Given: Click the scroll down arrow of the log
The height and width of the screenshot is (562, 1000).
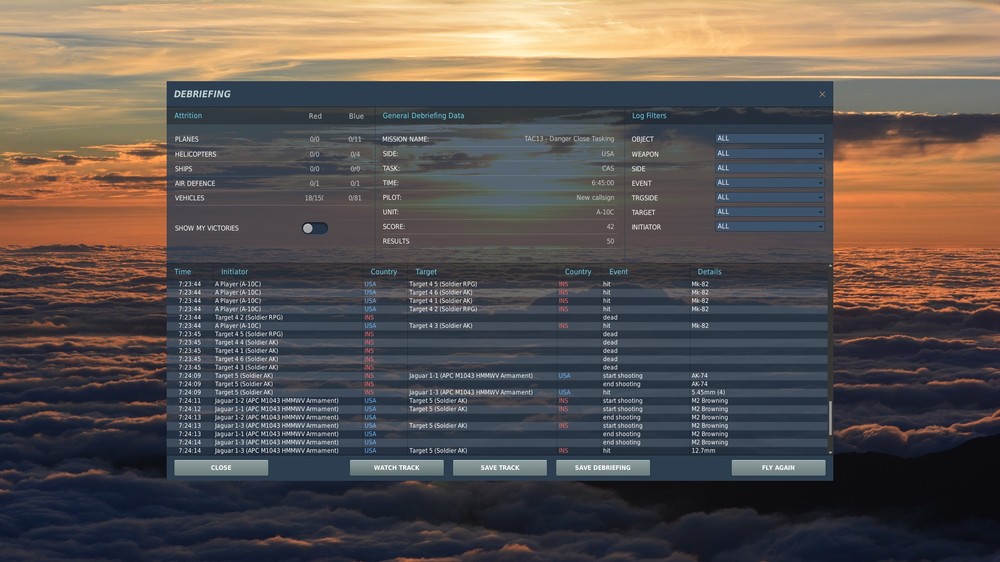Looking at the screenshot, I should tap(830, 452).
